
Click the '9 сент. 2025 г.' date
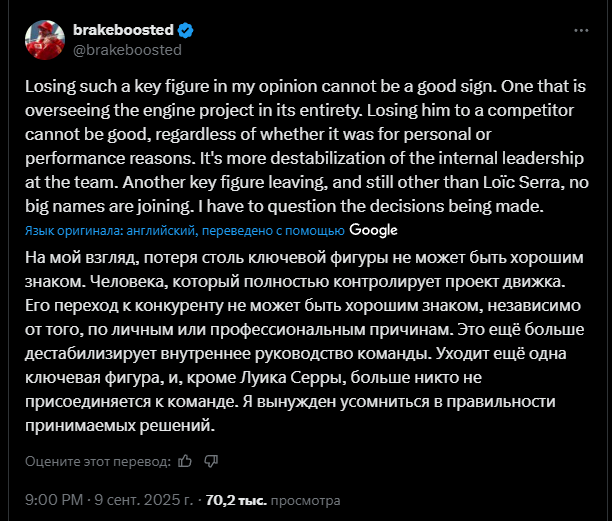click(x=144, y=500)
